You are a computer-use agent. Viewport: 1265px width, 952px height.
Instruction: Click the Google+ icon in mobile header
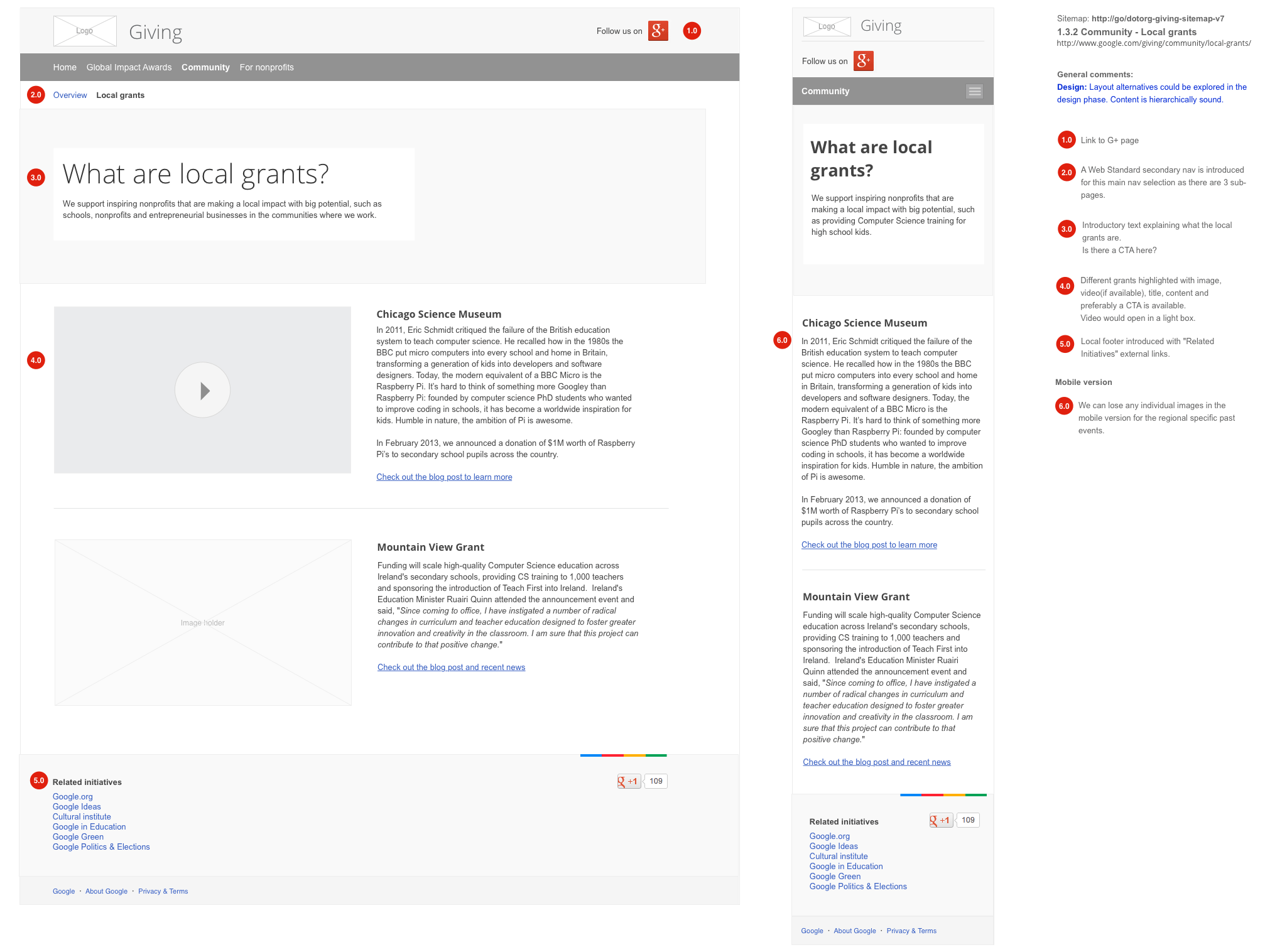[x=863, y=61]
